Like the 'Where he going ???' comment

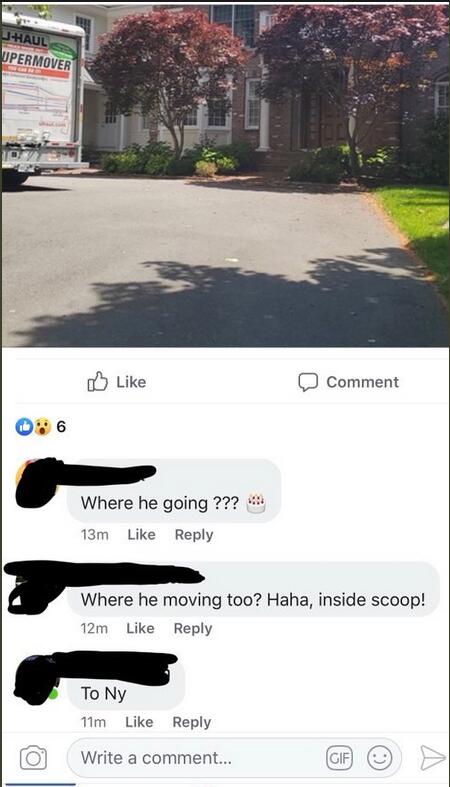tap(141, 535)
